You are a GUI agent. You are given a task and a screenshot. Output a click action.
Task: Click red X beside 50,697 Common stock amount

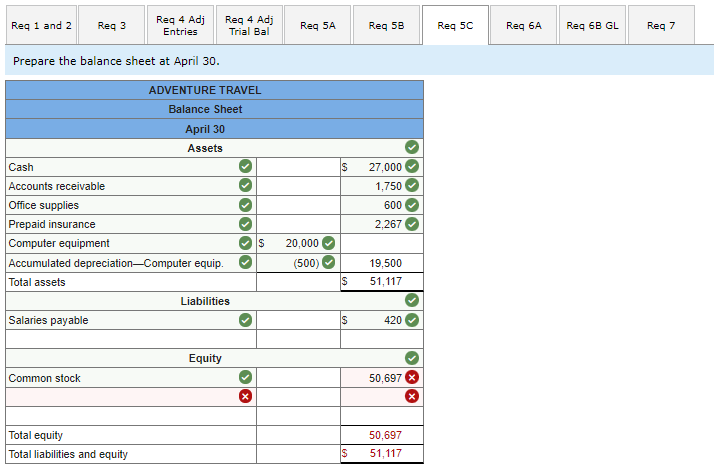pyautogui.click(x=412, y=377)
